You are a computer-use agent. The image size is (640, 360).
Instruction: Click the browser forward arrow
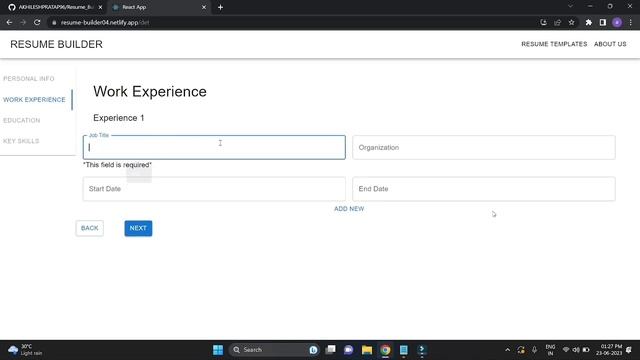[23, 22]
